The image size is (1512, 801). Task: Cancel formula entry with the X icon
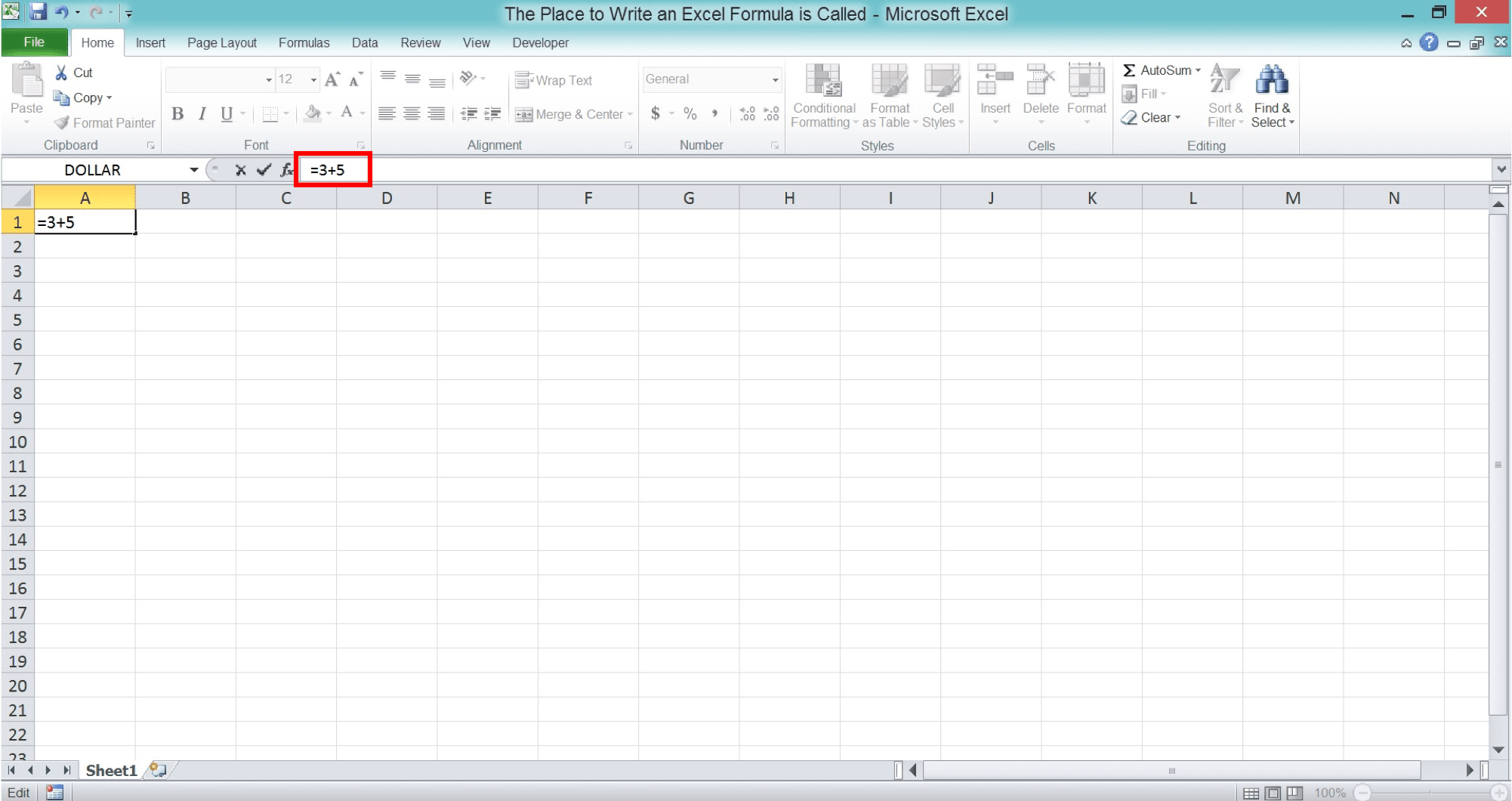point(240,170)
